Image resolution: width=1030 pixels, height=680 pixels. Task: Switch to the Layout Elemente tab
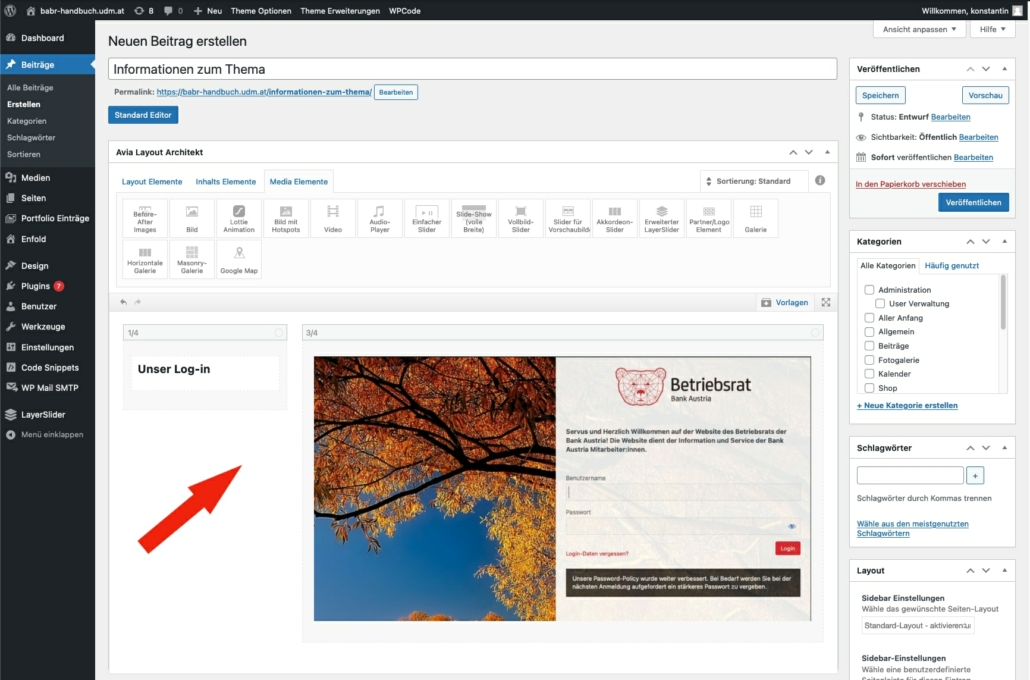152,182
